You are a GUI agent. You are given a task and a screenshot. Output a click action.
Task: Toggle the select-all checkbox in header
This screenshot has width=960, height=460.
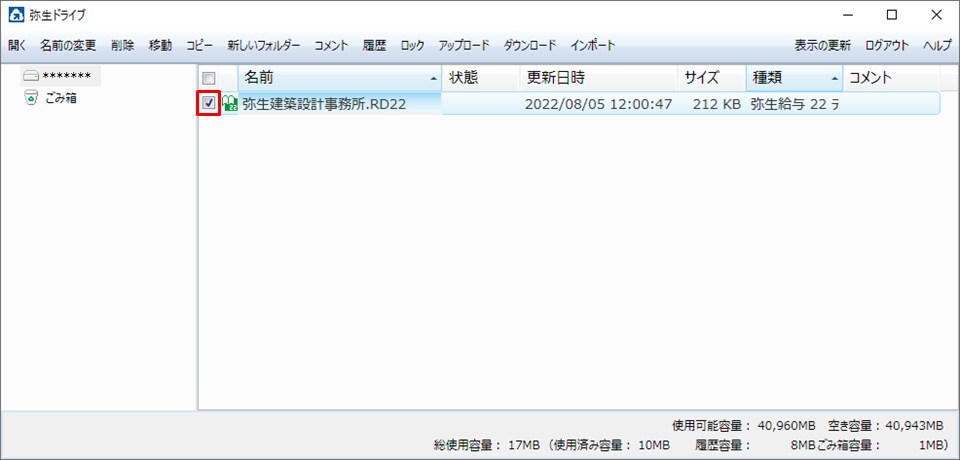[x=209, y=78]
